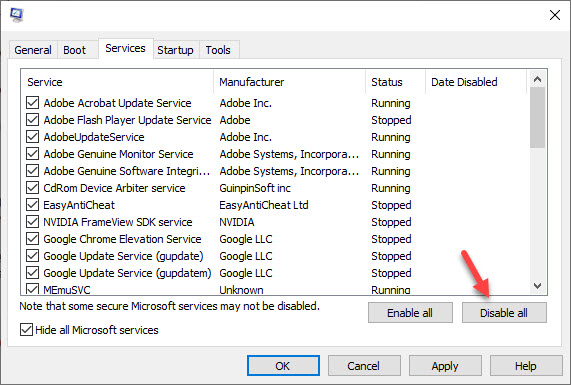
Task: Uncheck Adobe Acrobat Update Service checkbox
Action: coord(32,103)
